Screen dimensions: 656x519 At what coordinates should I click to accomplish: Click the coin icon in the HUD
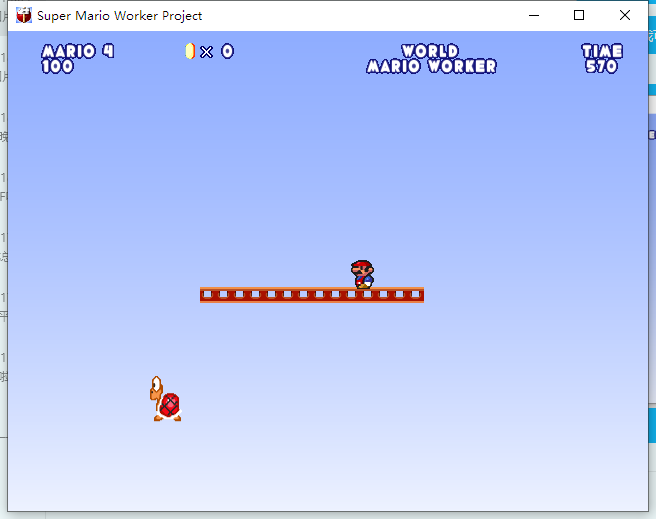[190, 51]
